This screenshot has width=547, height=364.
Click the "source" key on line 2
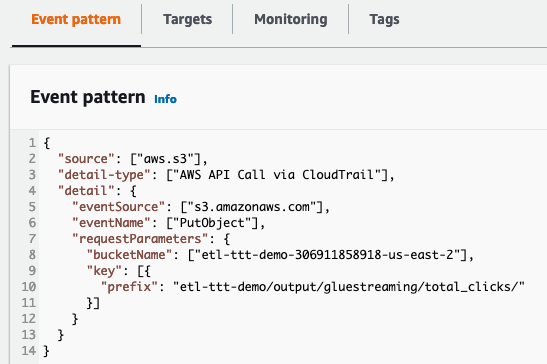click(86, 159)
